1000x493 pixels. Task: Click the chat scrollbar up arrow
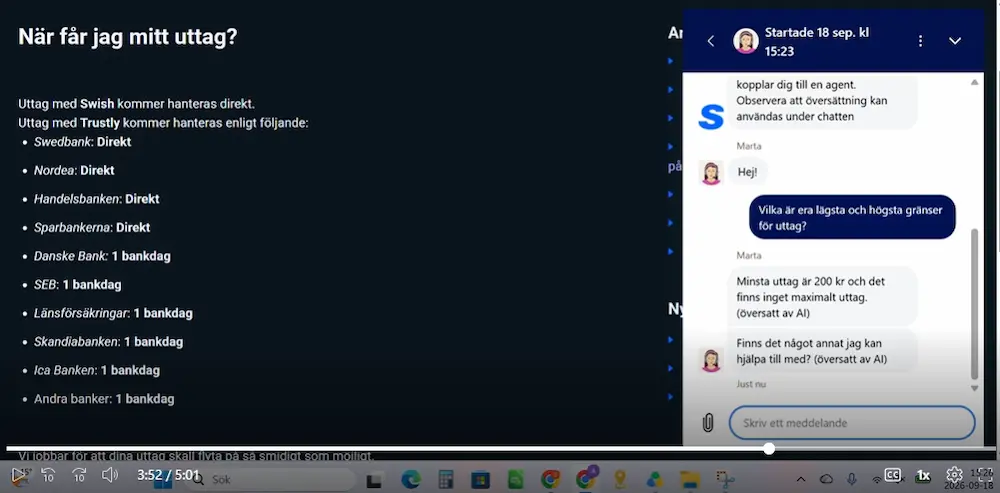point(974,82)
